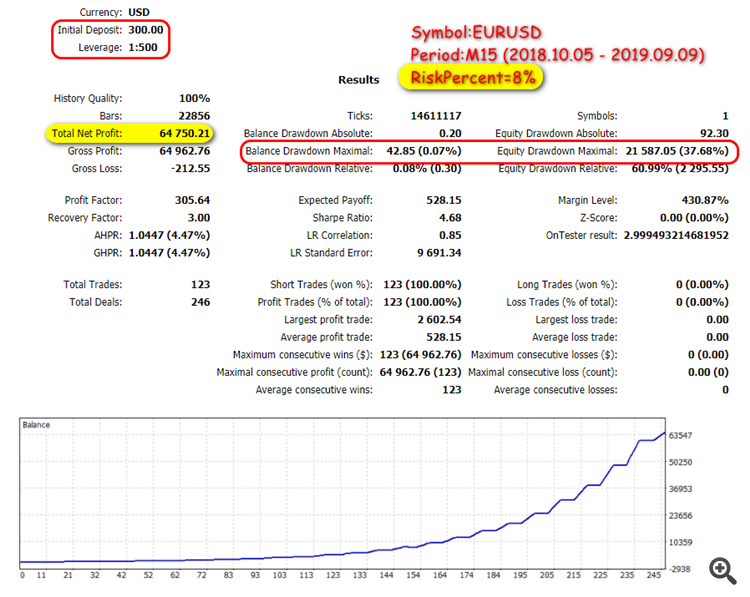Click the magnifier zoom icon
The height and width of the screenshot is (597, 750).
pos(723,571)
